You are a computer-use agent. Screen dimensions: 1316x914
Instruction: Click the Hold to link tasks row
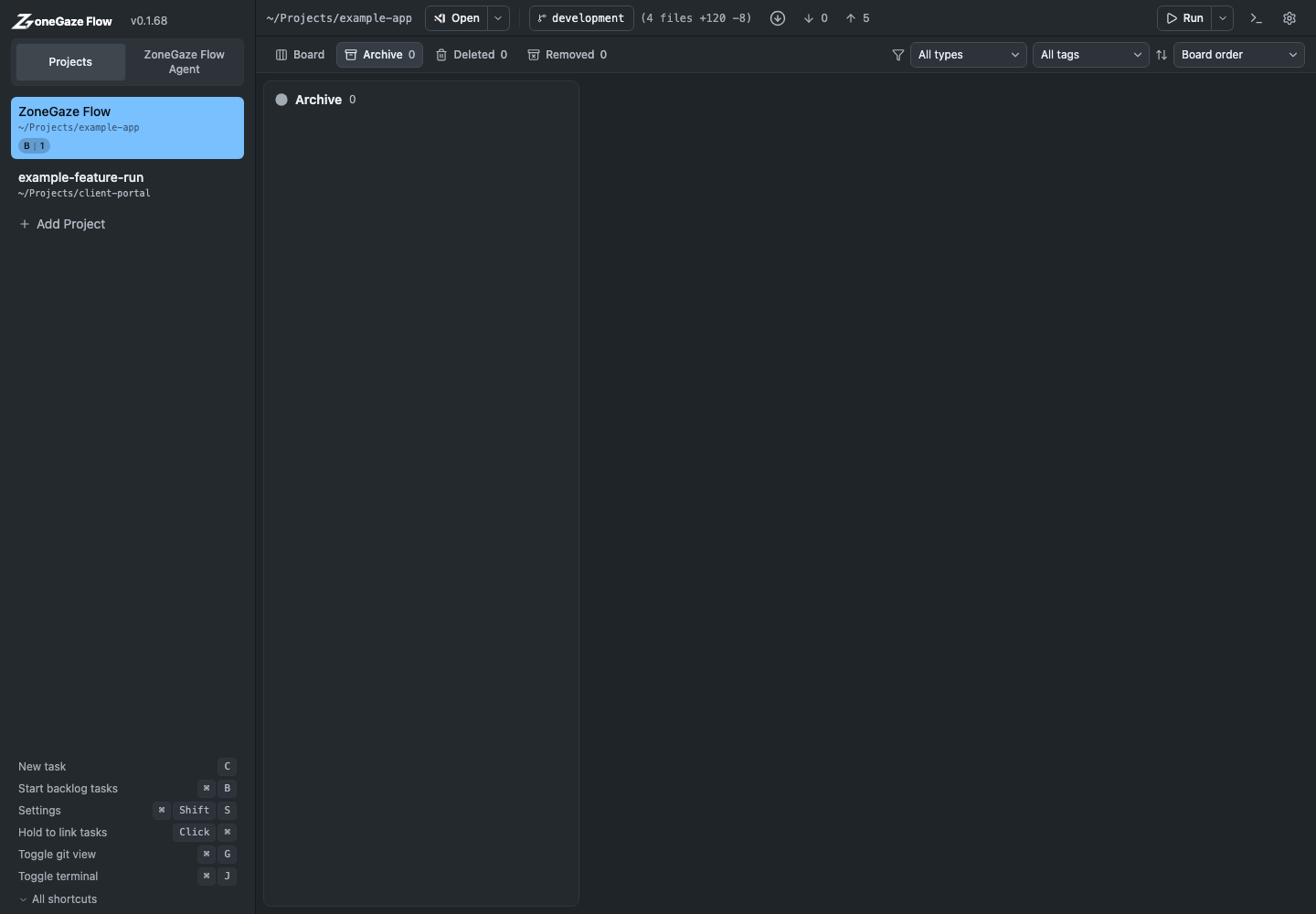click(x=127, y=833)
